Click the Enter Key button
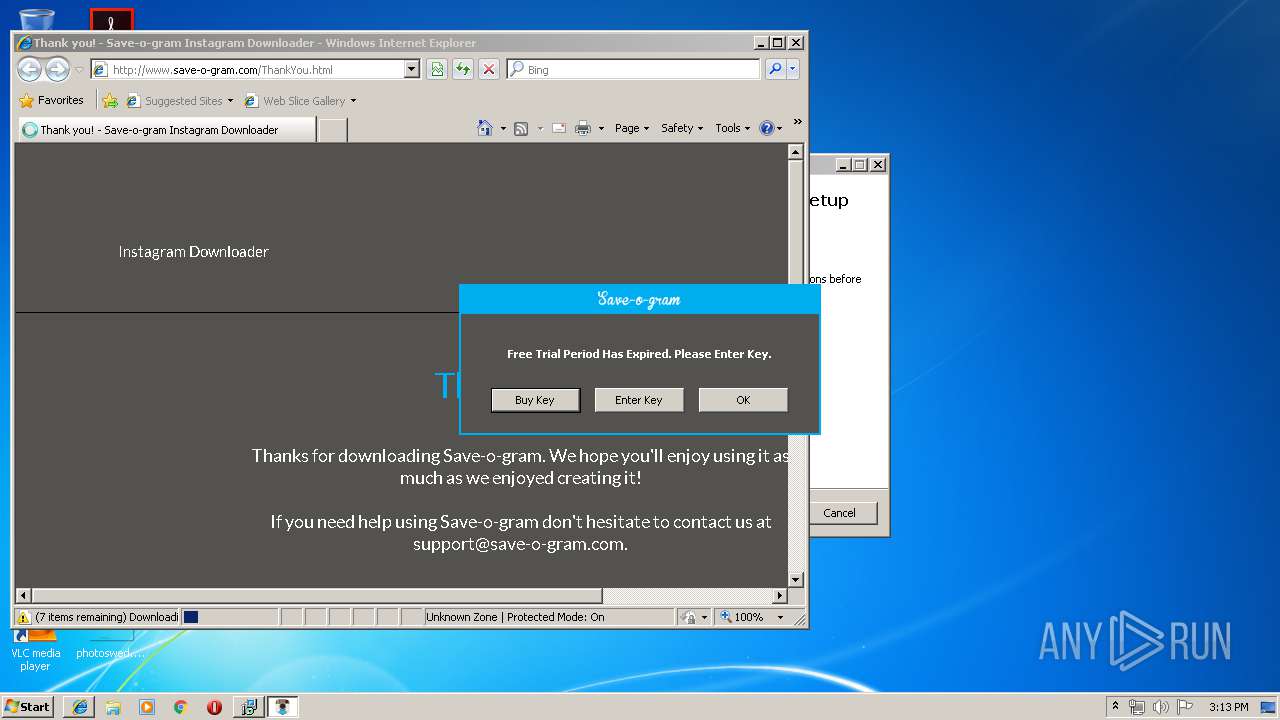The image size is (1280, 720). pos(639,400)
